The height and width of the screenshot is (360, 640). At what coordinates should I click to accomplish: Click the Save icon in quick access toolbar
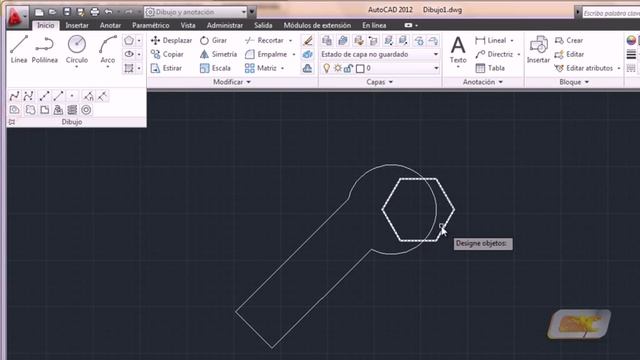pos(67,12)
